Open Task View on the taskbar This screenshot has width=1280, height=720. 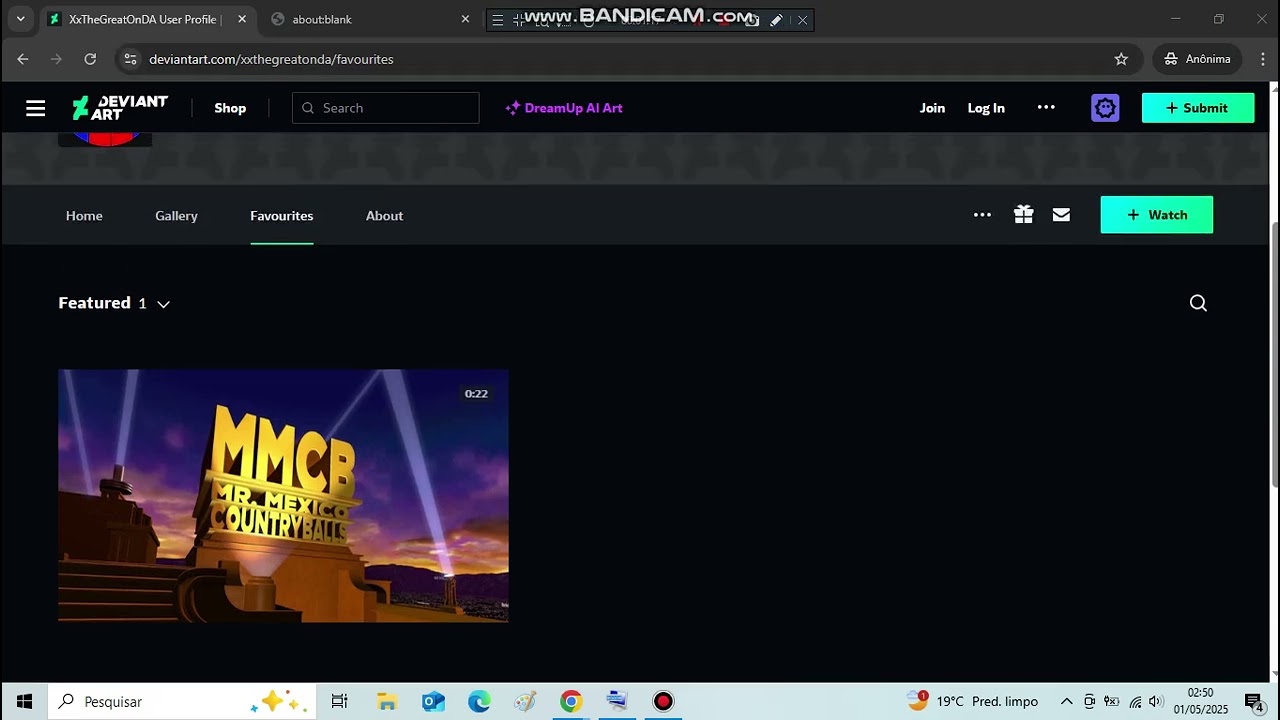[339, 701]
